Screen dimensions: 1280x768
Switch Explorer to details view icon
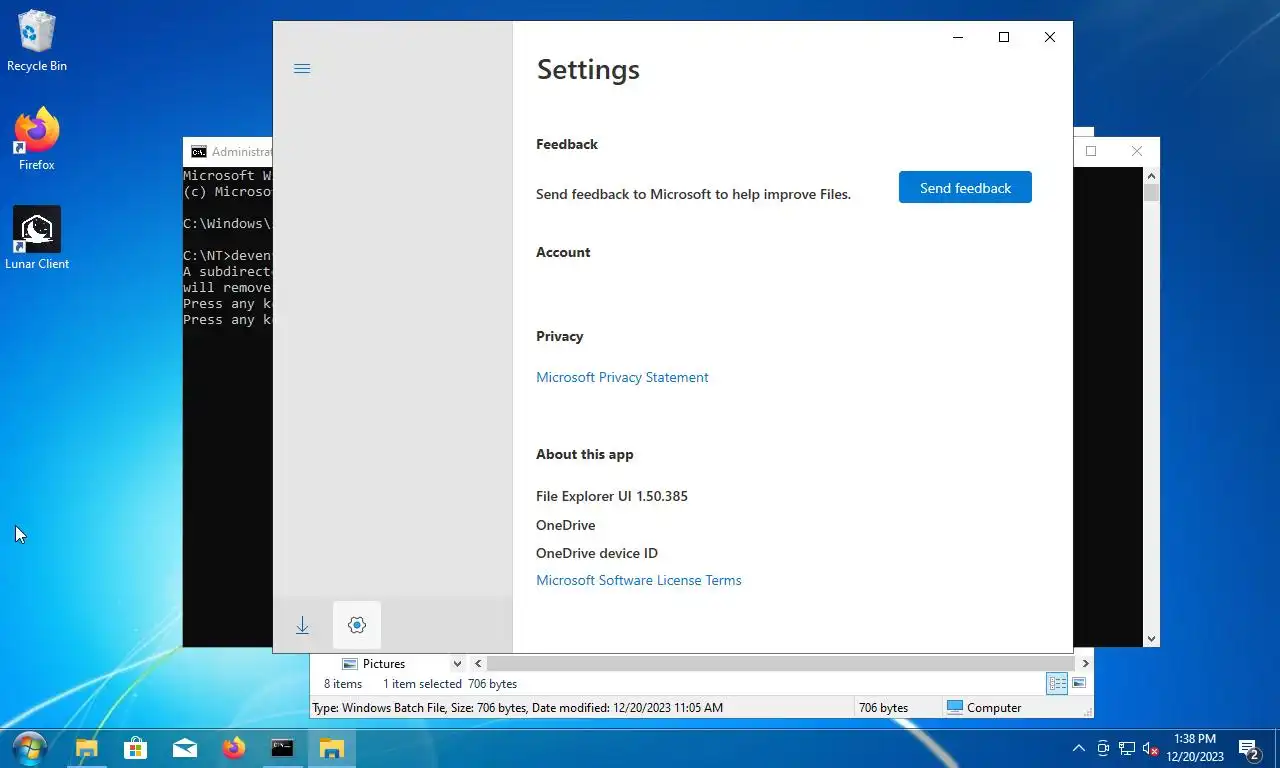[1057, 684]
